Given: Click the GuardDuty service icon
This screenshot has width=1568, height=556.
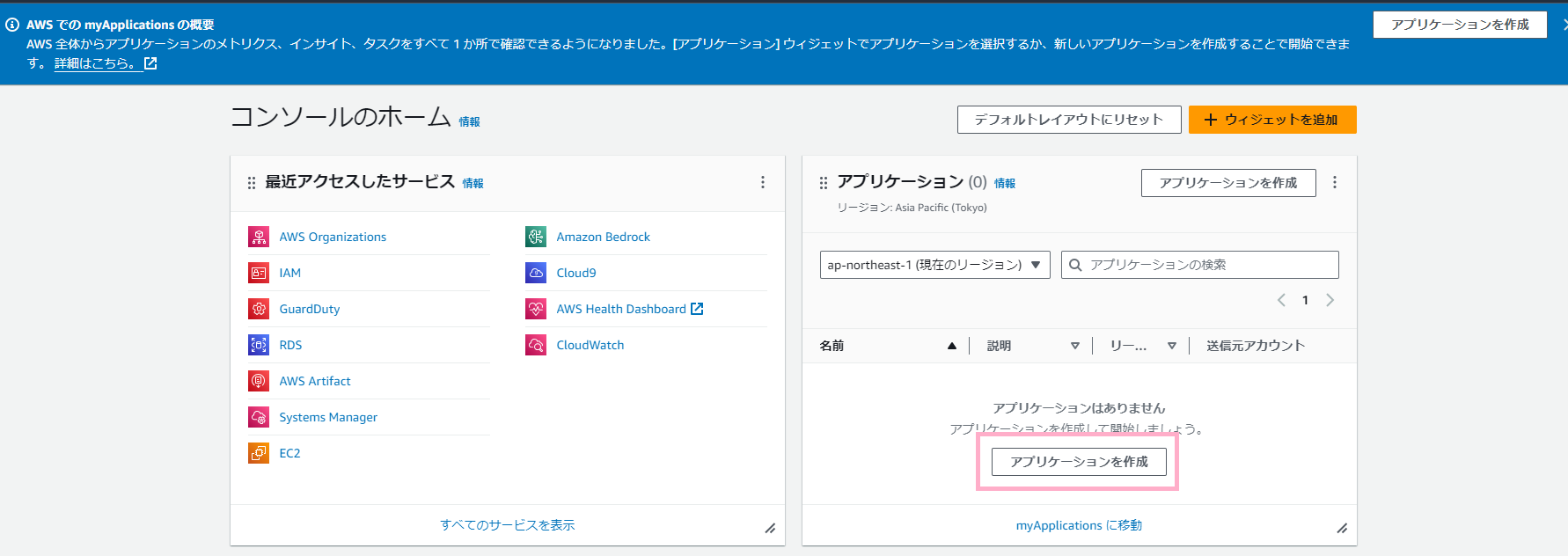Looking at the screenshot, I should pyautogui.click(x=259, y=309).
